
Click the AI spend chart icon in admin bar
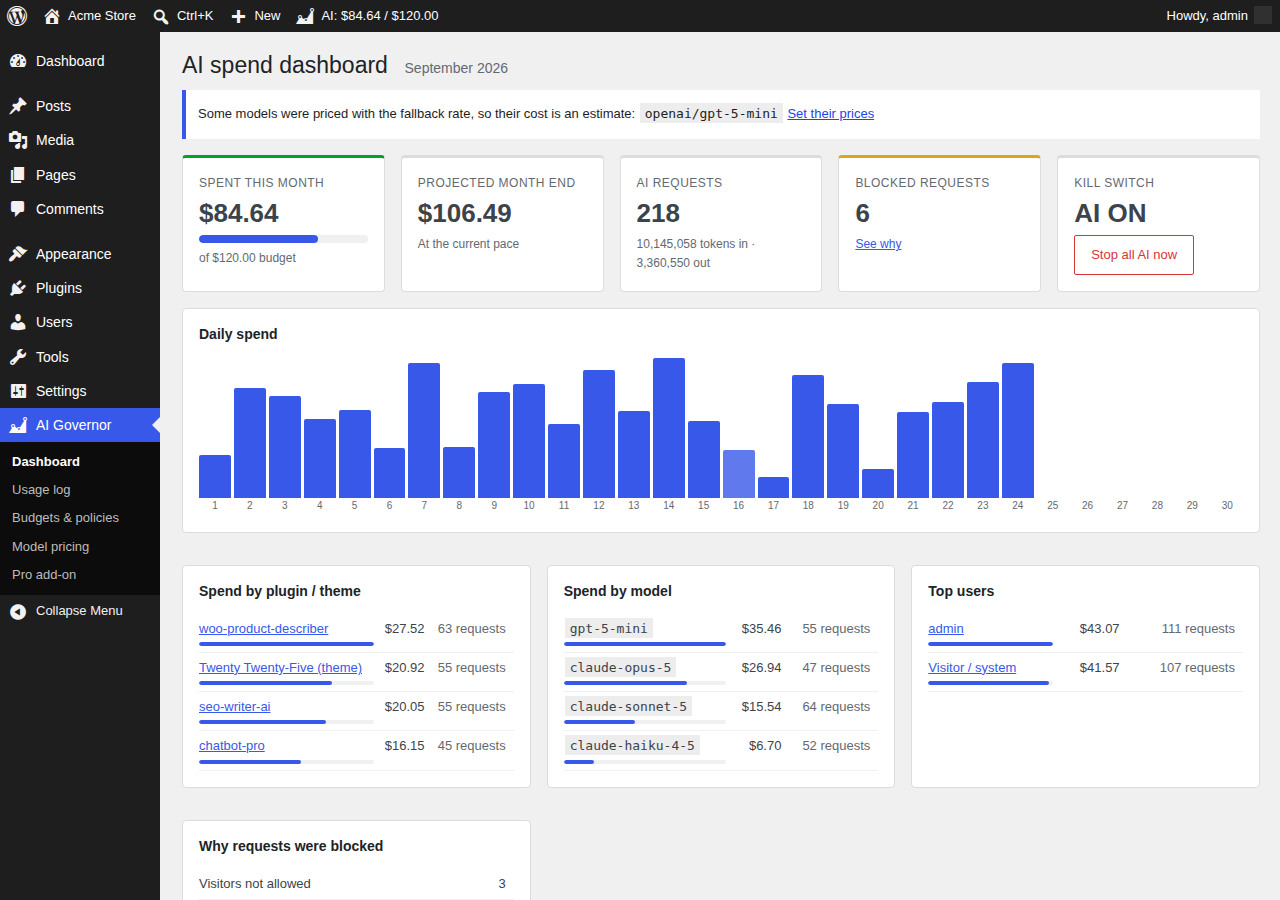305,16
